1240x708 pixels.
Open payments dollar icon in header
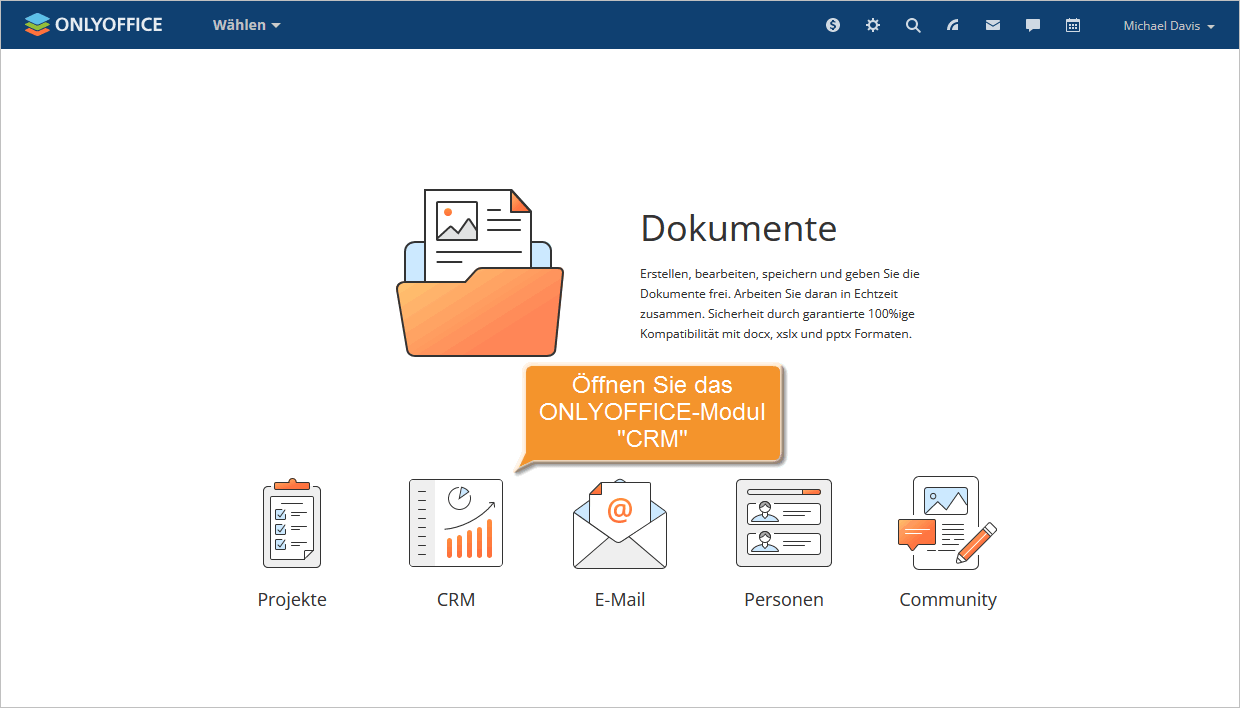(x=833, y=25)
